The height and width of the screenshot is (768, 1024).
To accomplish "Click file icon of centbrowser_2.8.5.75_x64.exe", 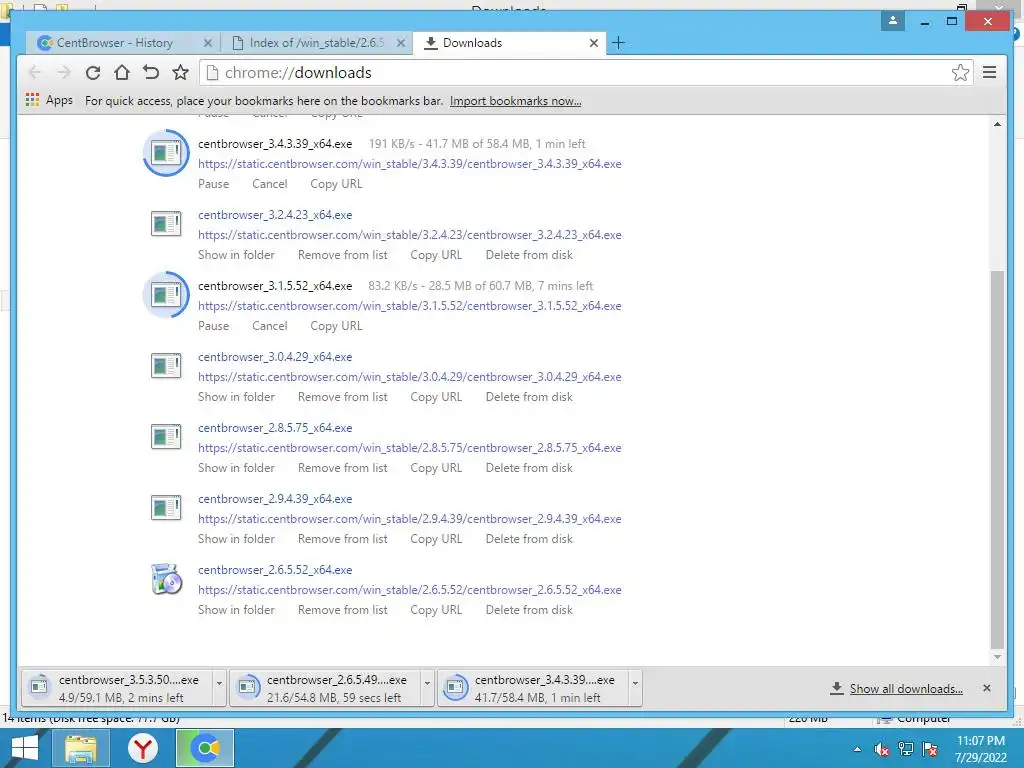I will pos(166,437).
